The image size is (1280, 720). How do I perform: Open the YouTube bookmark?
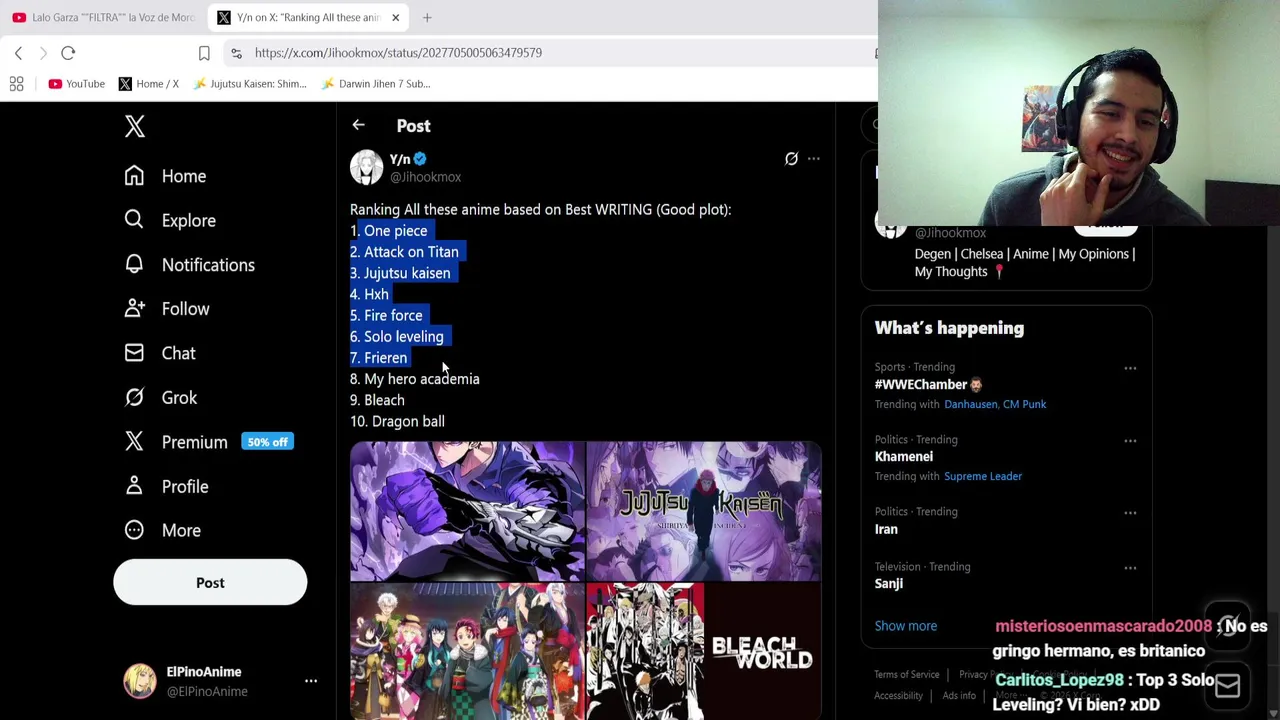pos(76,84)
